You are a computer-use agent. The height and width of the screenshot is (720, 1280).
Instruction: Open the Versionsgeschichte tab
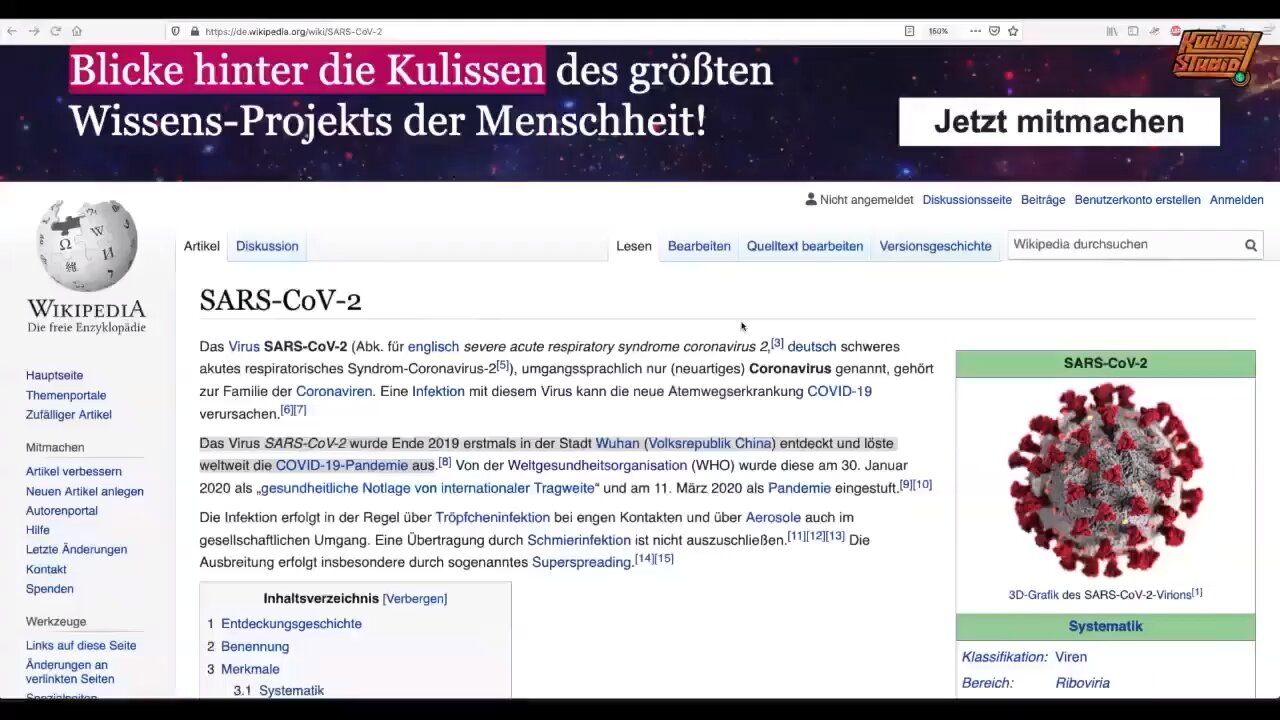(x=936, y=246)
